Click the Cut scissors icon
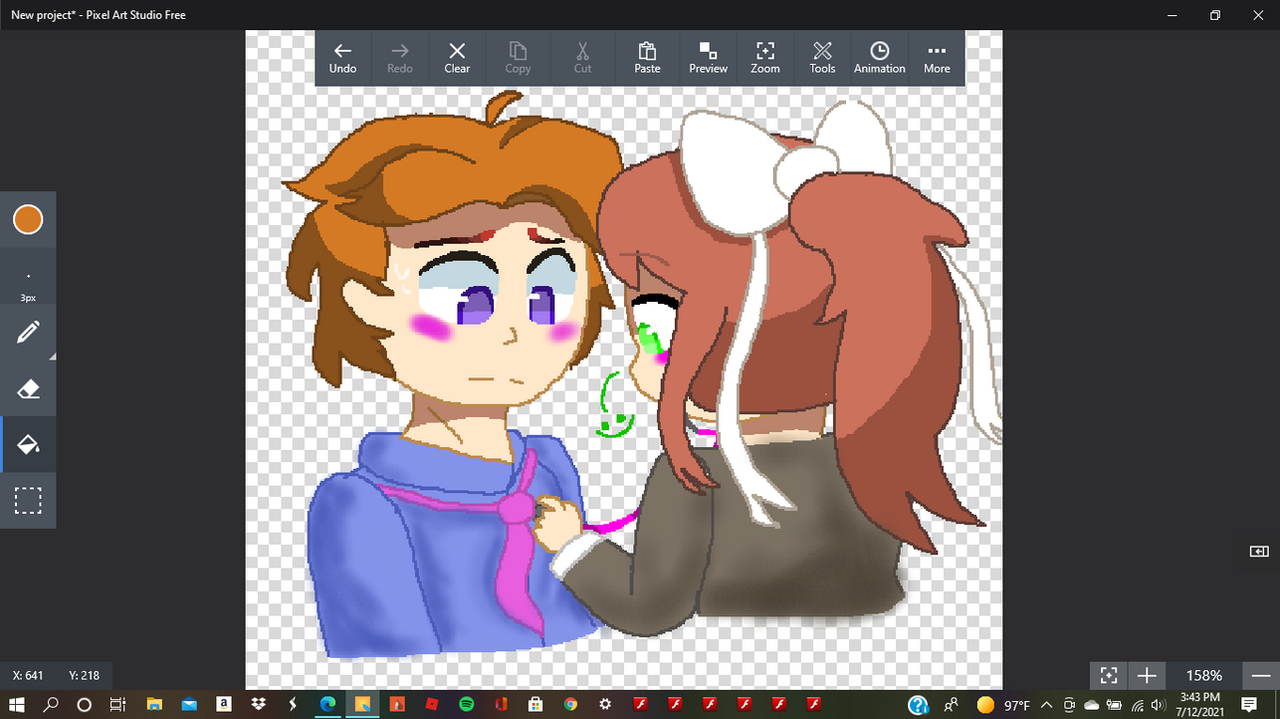 pos(583,58)
